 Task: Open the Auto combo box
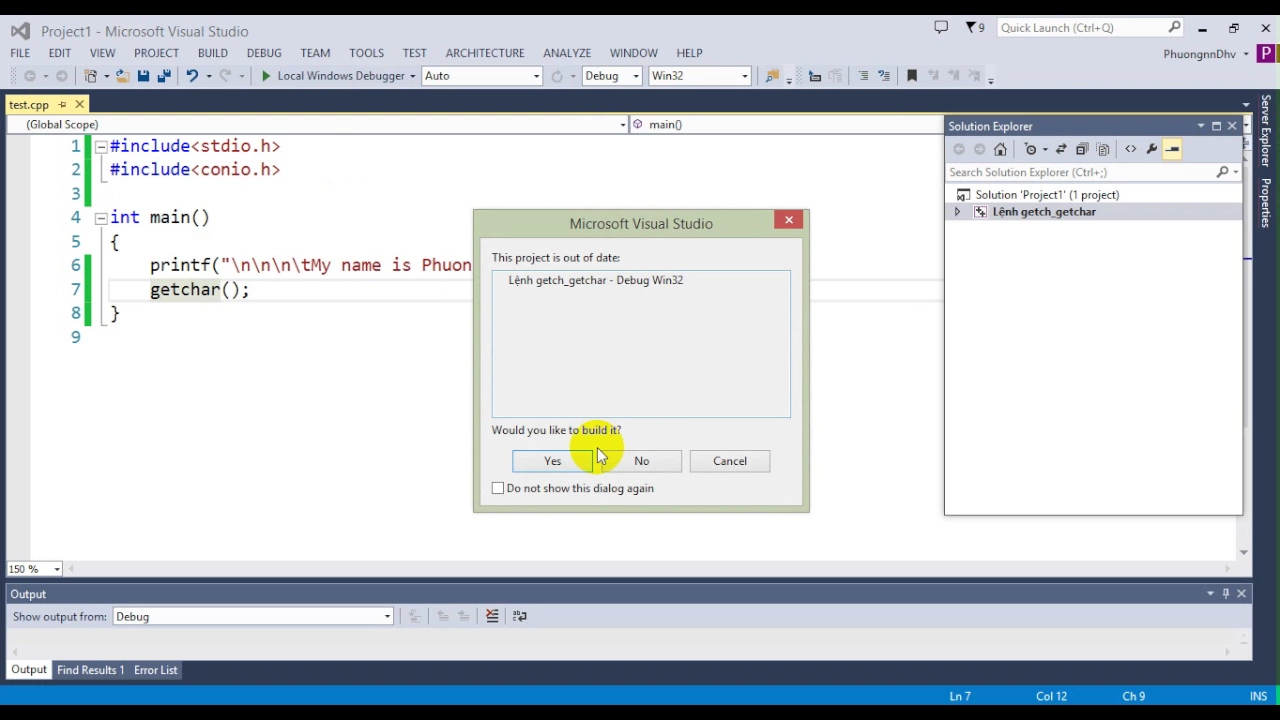(x=481, y=76)
